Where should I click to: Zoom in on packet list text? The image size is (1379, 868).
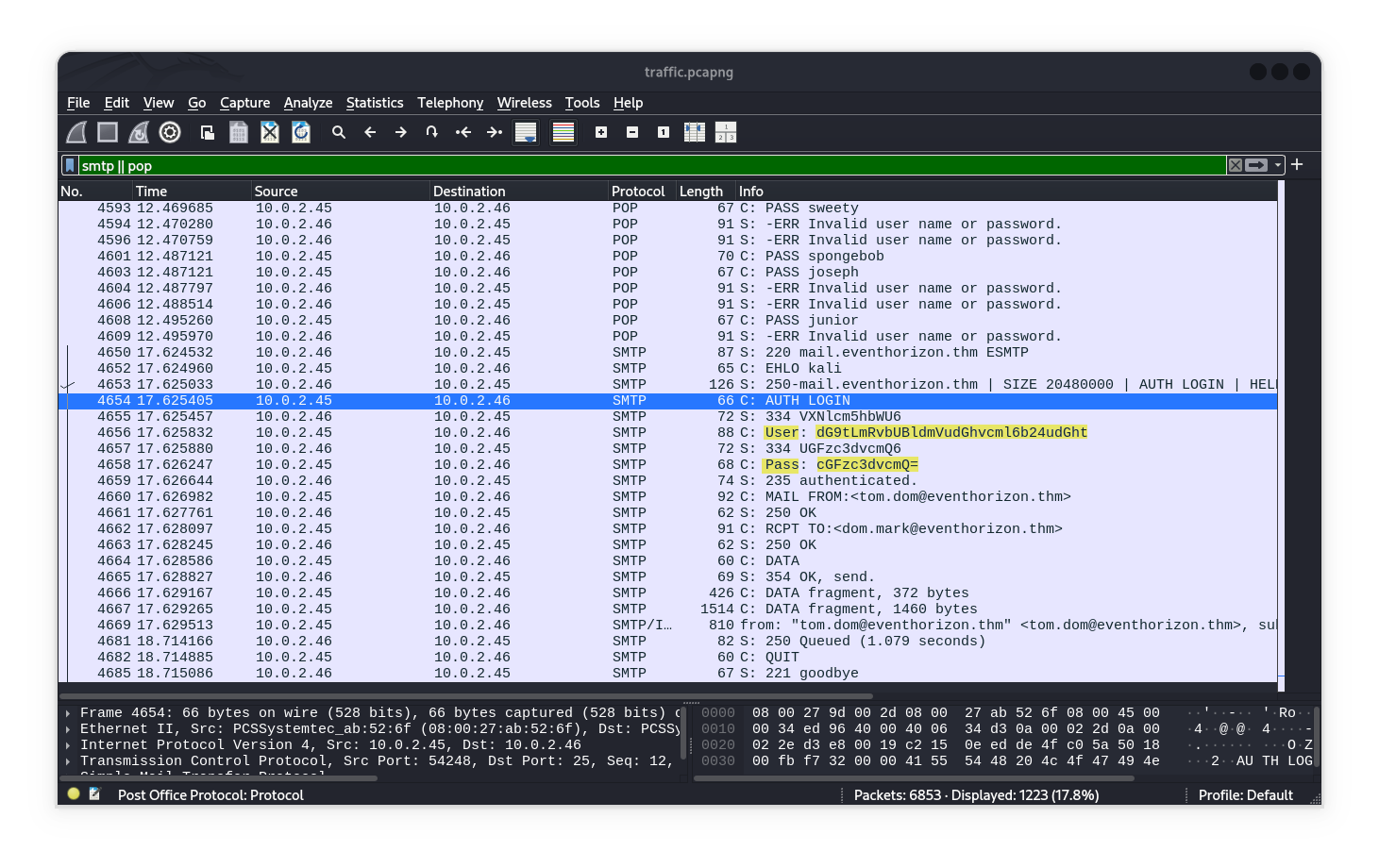601,133
